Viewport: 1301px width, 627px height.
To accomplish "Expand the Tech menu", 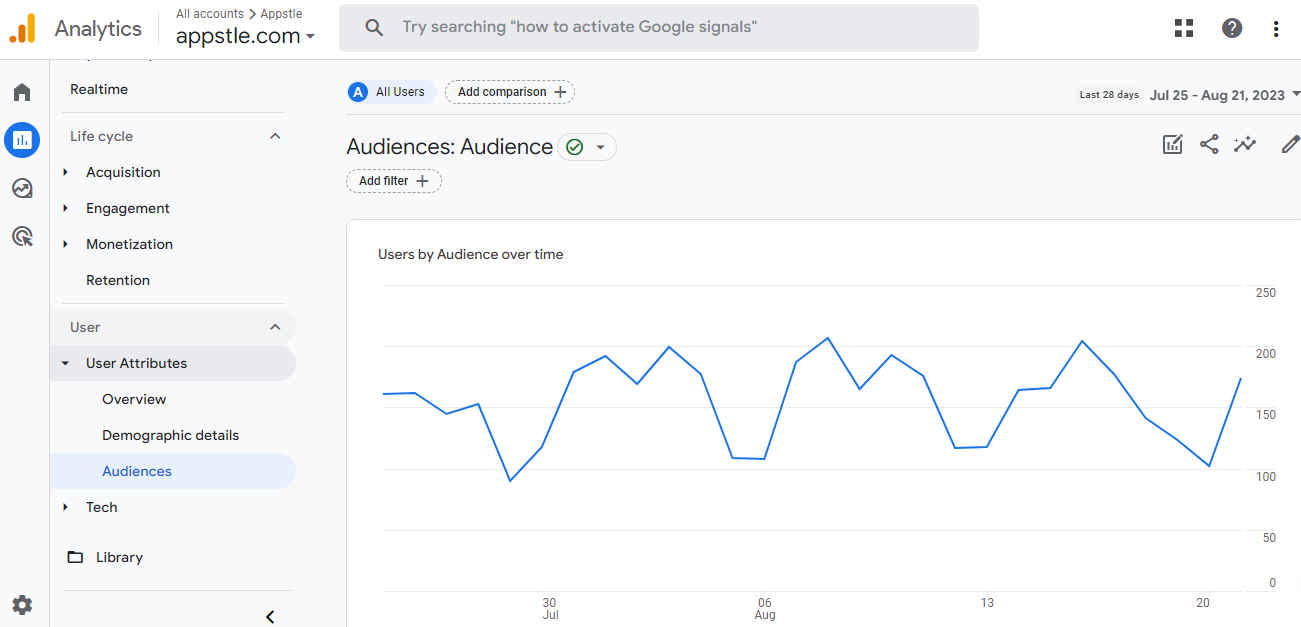I will tap(66, 507).
